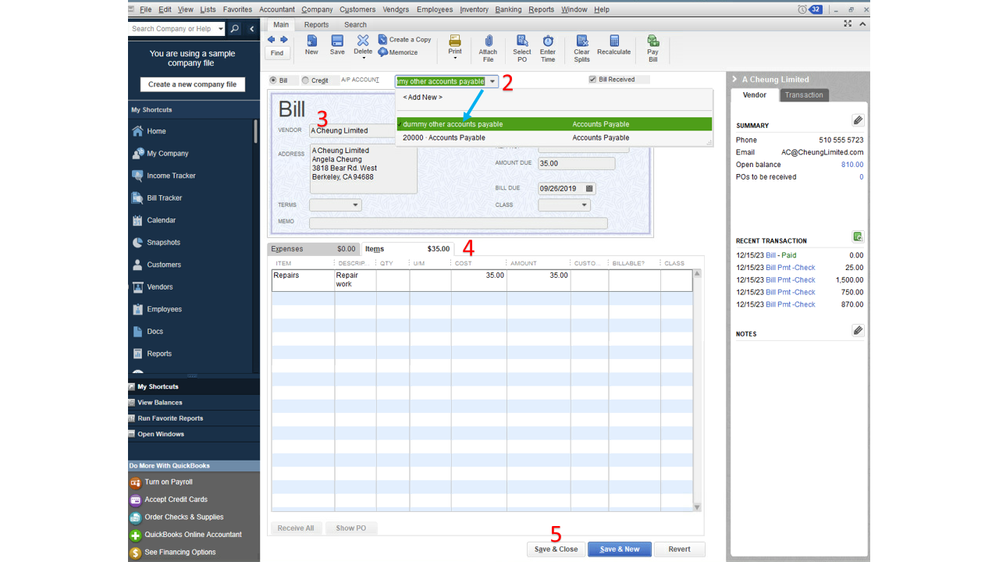This screenshot has height=562, width=999.
Task: Click the Memo input field
Action: click(x=458, y=223)
